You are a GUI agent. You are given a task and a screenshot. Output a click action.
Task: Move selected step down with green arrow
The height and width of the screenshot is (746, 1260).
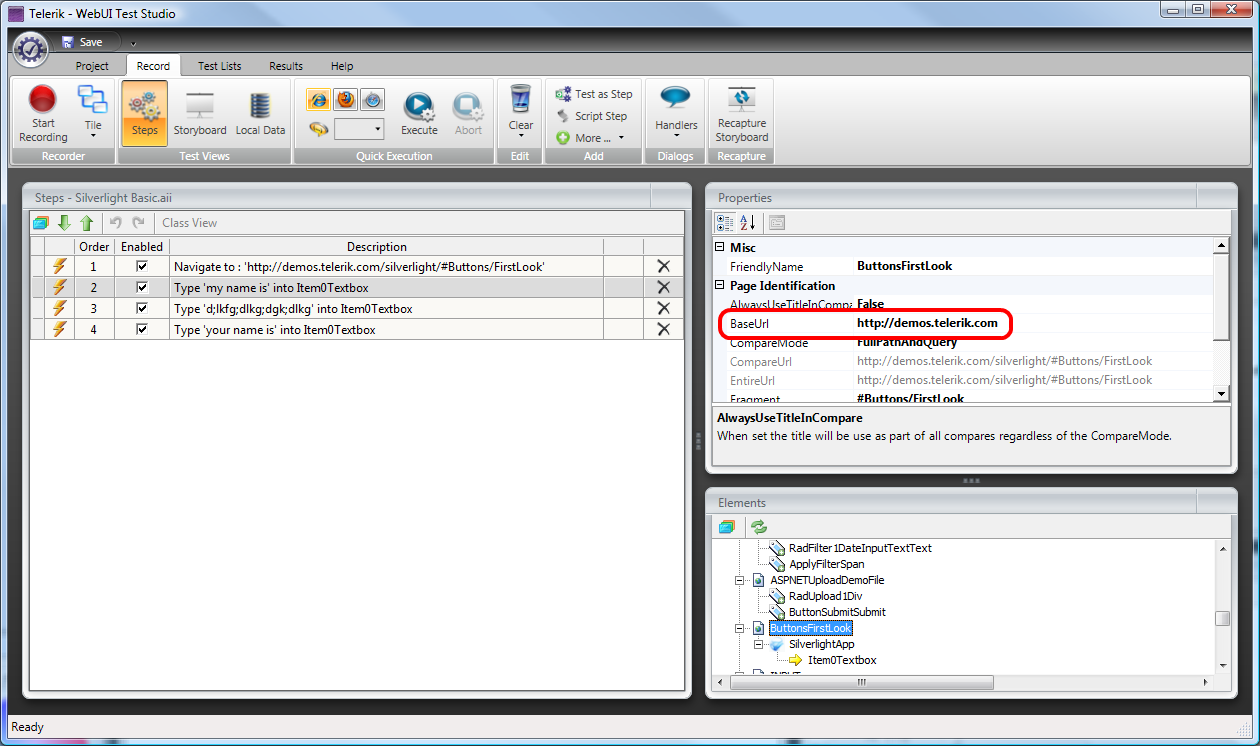pos(65,223)
